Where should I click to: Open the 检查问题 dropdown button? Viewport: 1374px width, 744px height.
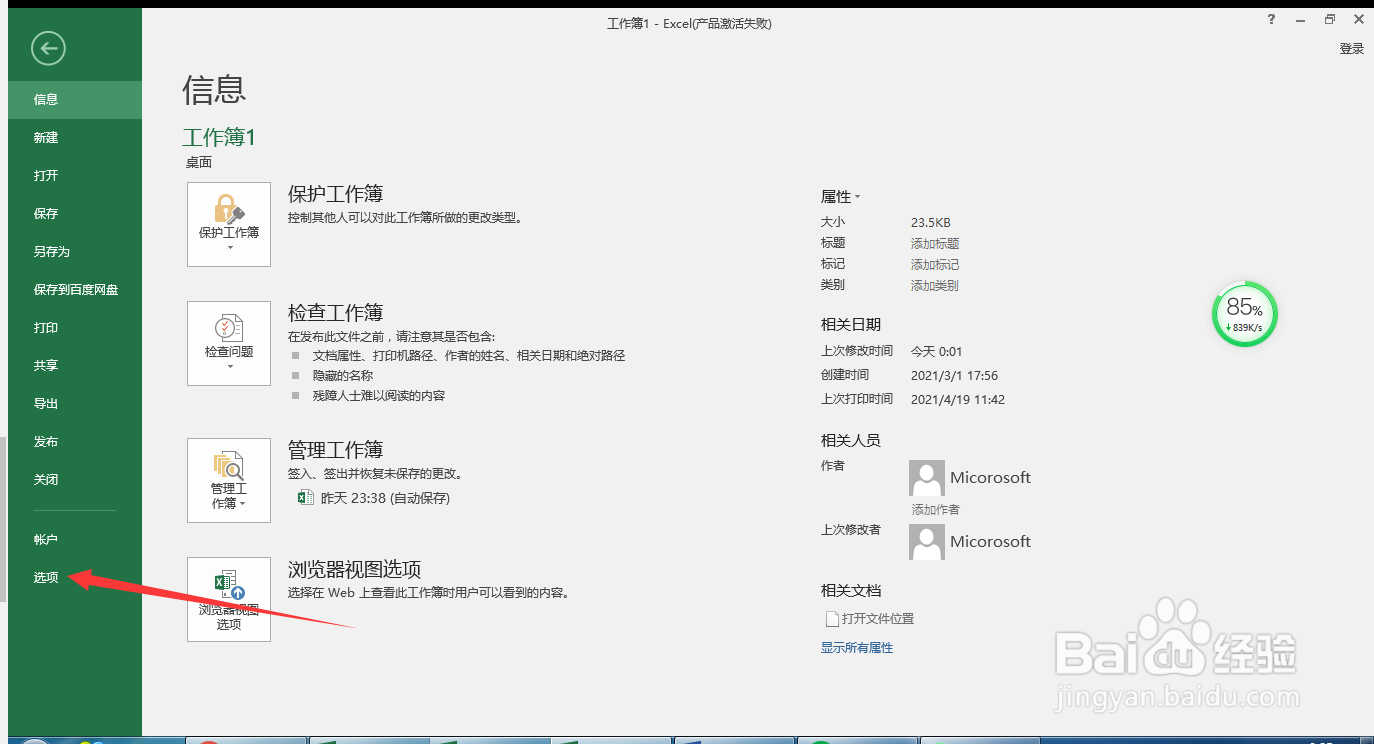click(x=229, y=343)
